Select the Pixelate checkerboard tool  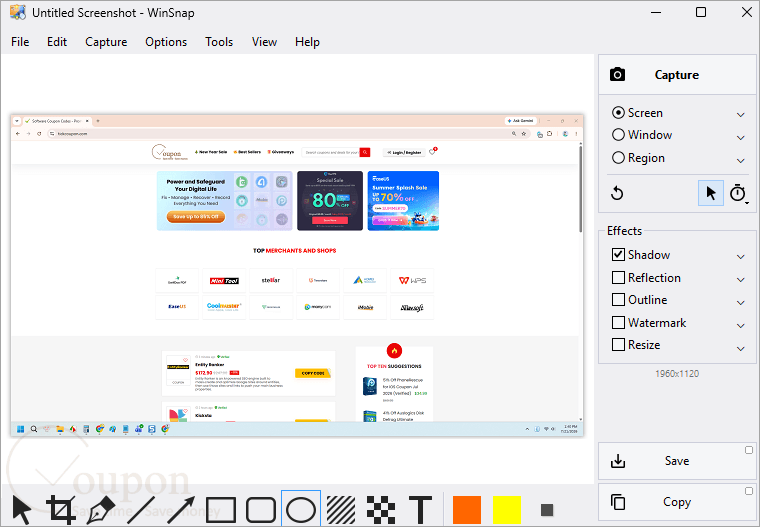click(x=381, y=510)
